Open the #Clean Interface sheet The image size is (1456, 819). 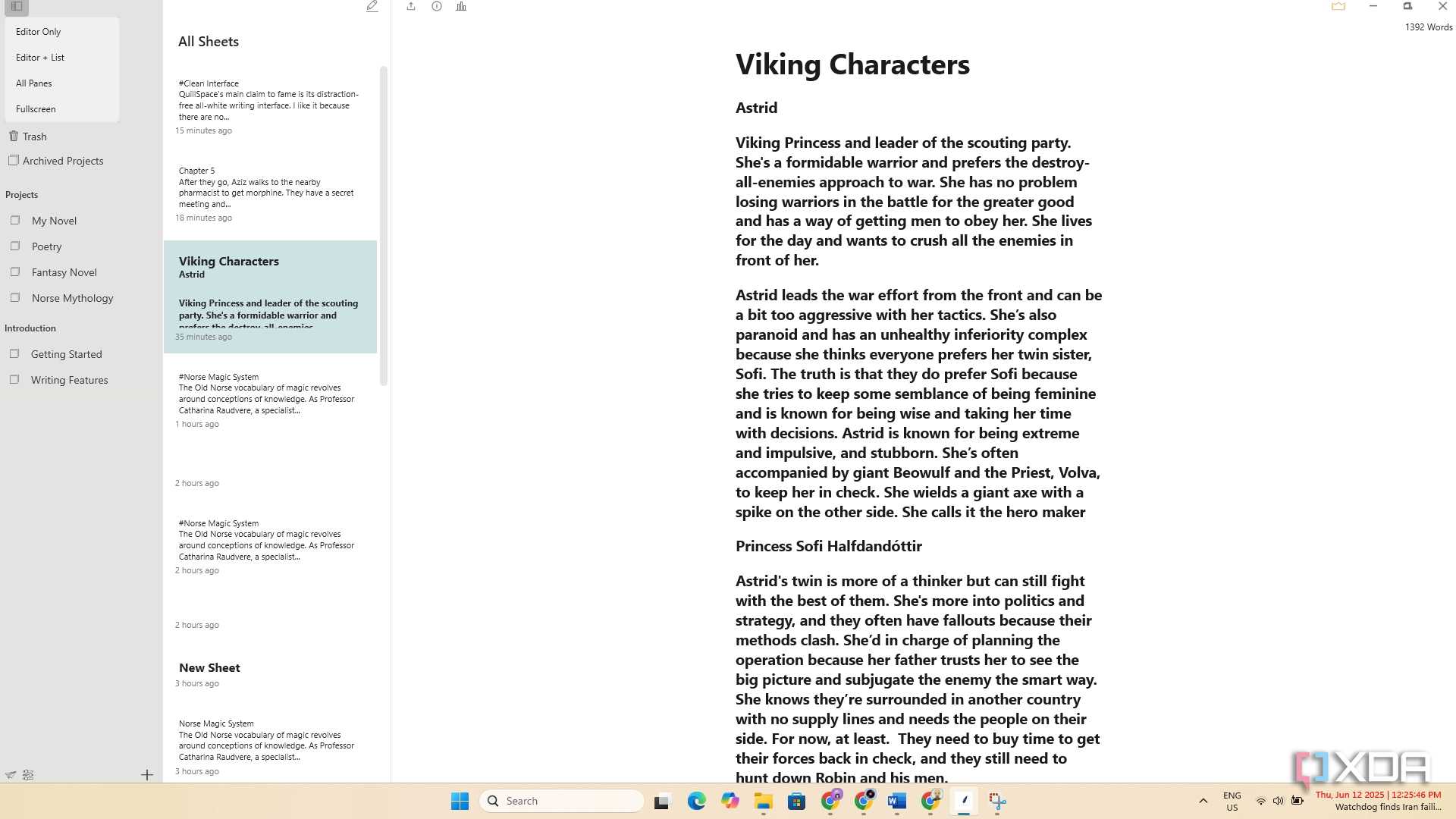pos(270,107)
